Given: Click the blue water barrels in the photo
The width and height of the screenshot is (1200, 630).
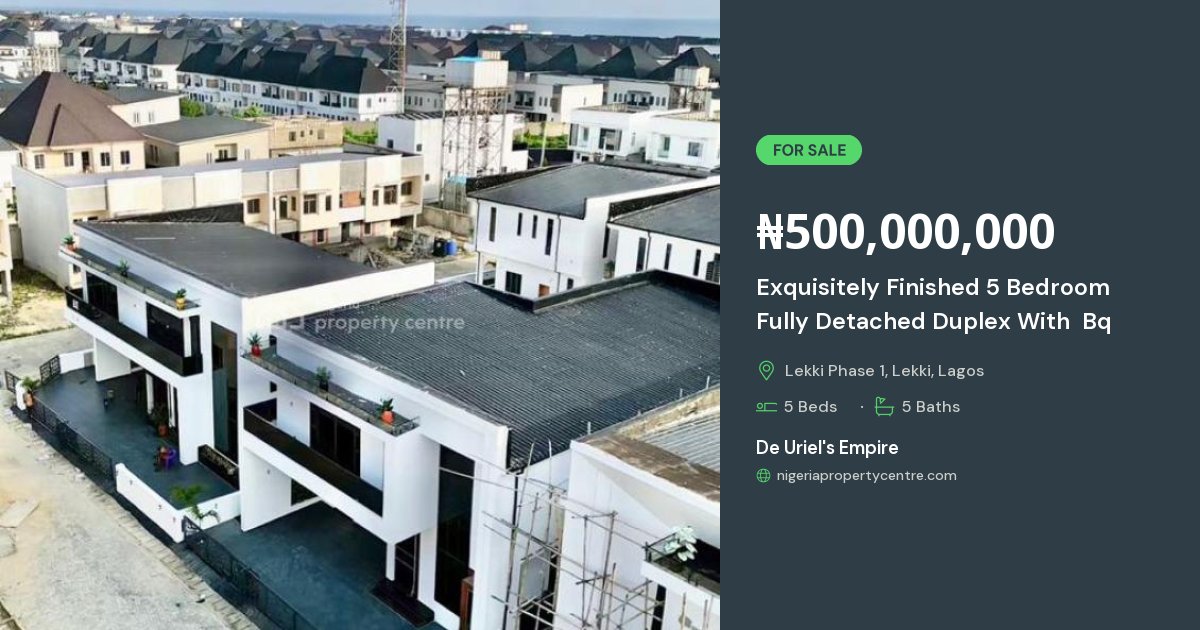Looking at the screenshot, I should point(444,246).
